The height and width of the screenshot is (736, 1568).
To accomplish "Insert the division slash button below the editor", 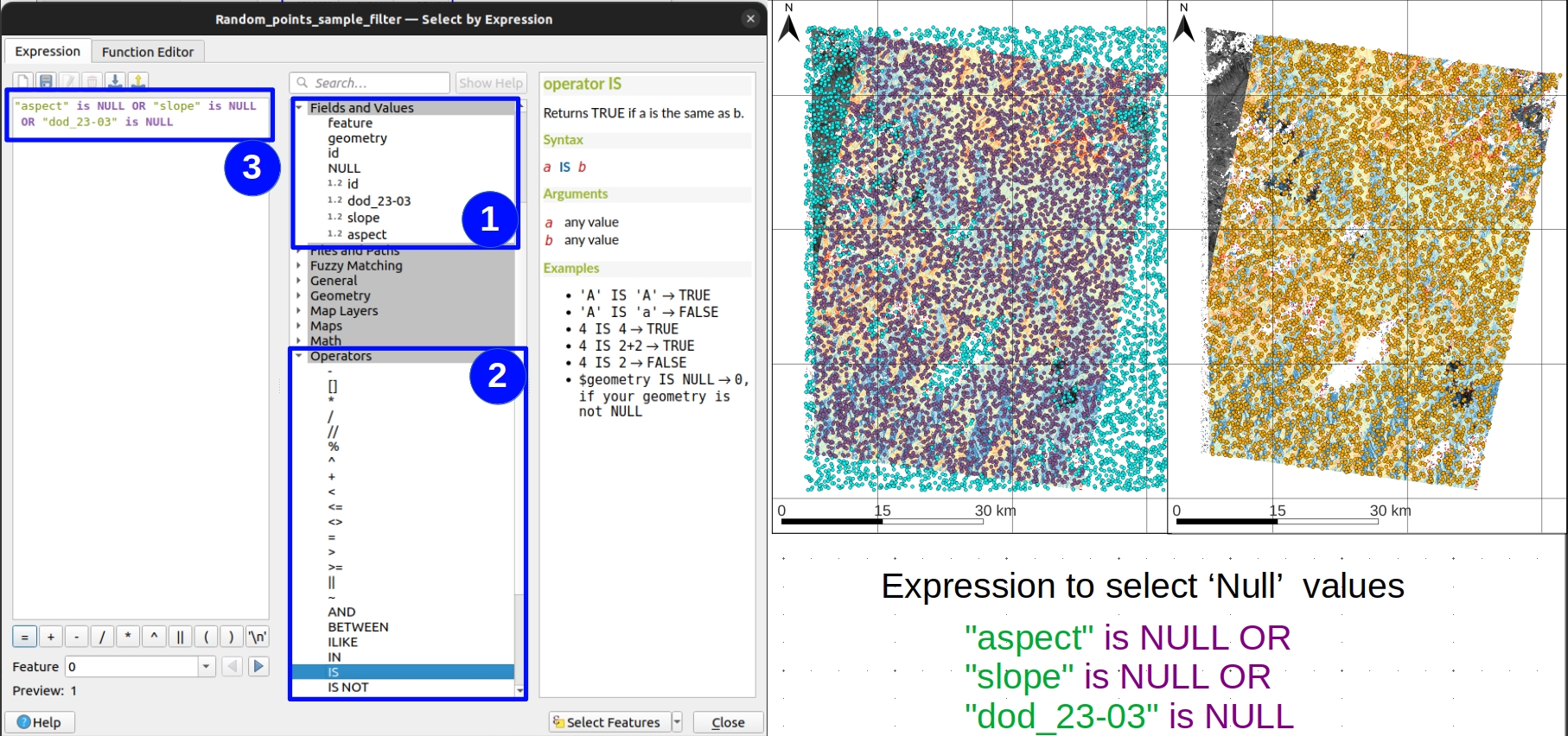I will tap(102, 637).
